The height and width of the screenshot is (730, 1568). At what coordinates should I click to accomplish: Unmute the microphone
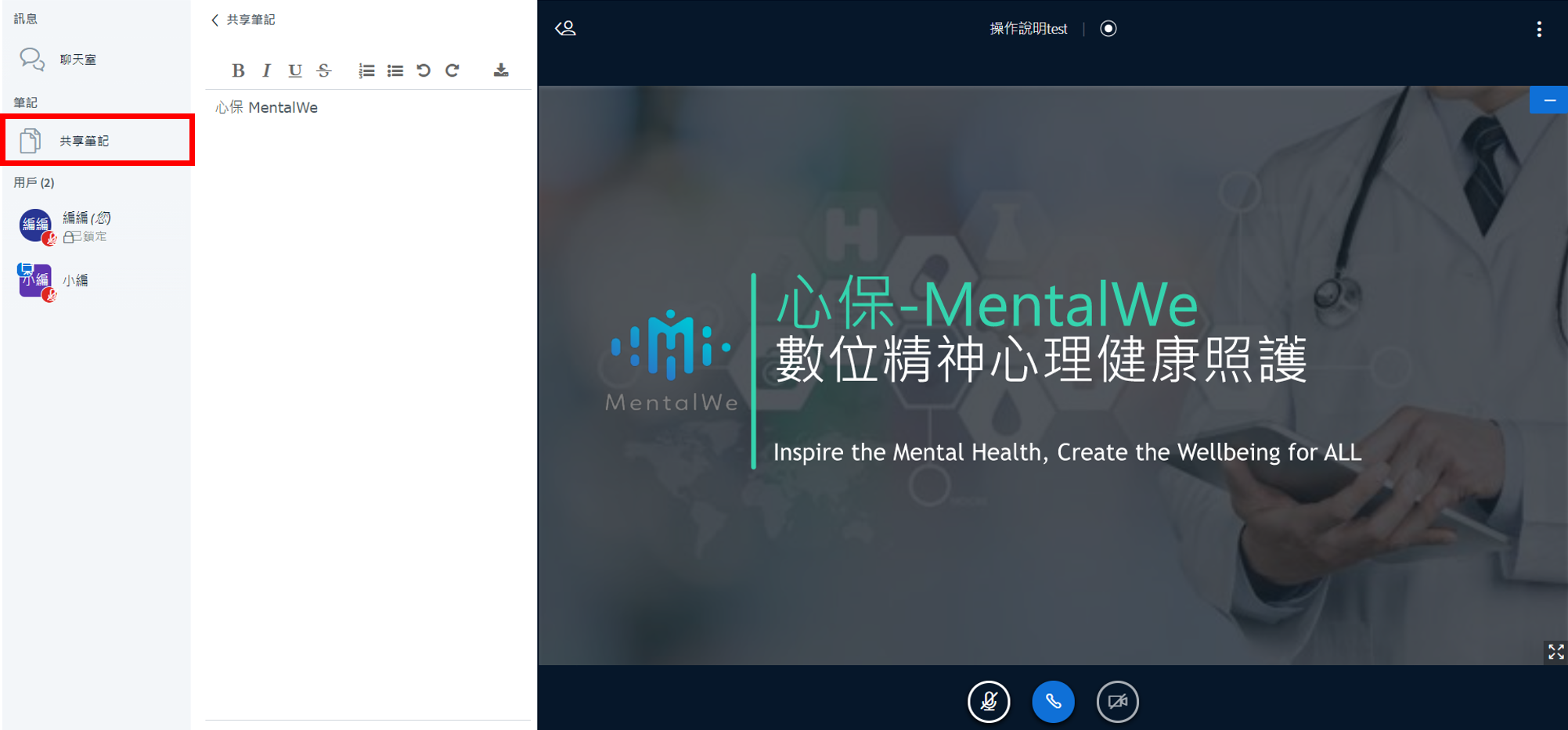pyautogui.click(x=989, y=701)
